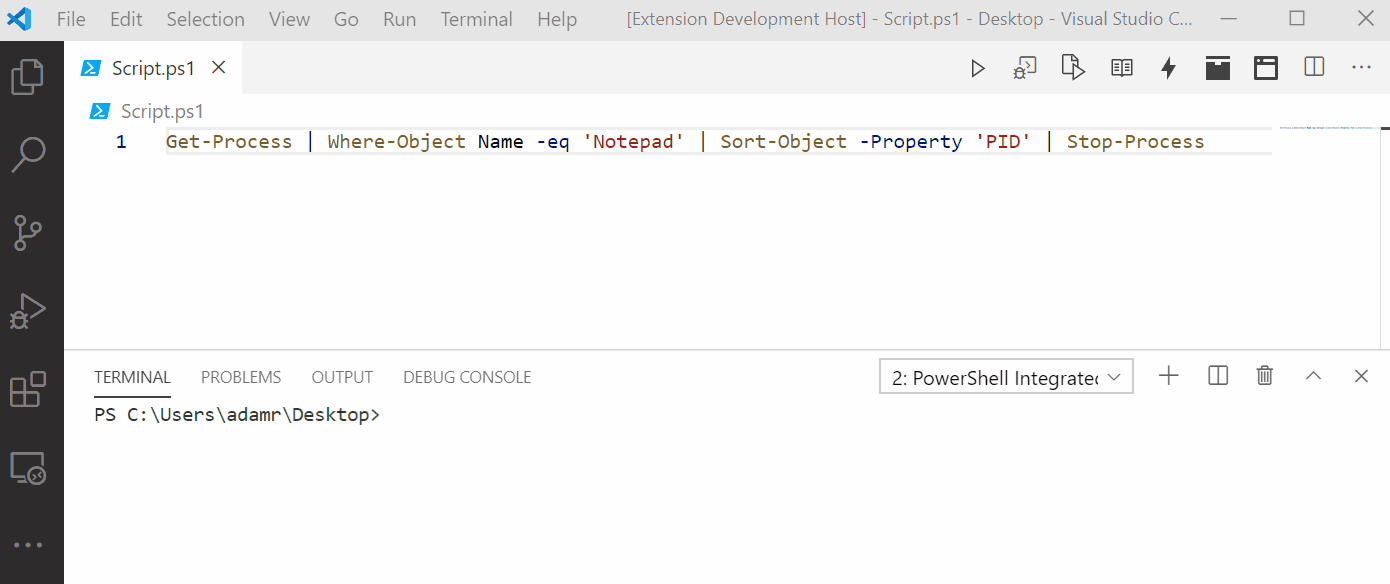Open the Terminal menu
The image size is (1390, 584).
(476, 19)
